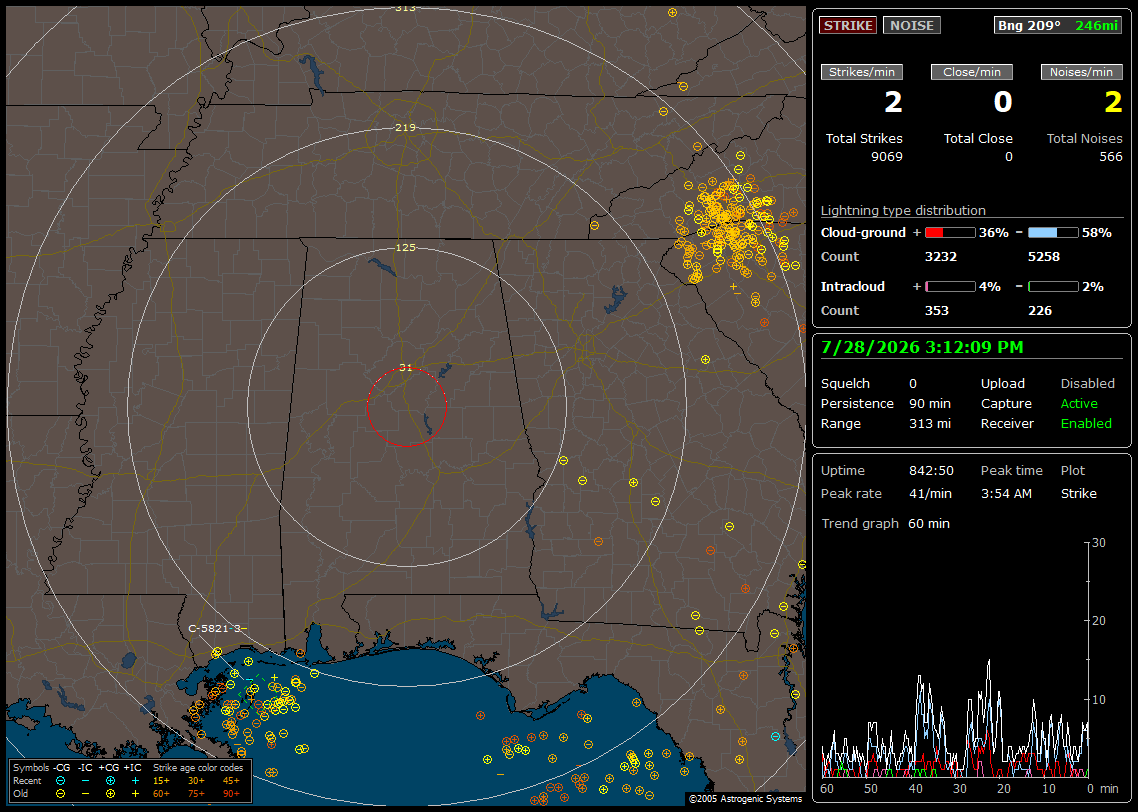Click the Total Noises value 566
1138x812 pixels.
tap(1110, 157)
